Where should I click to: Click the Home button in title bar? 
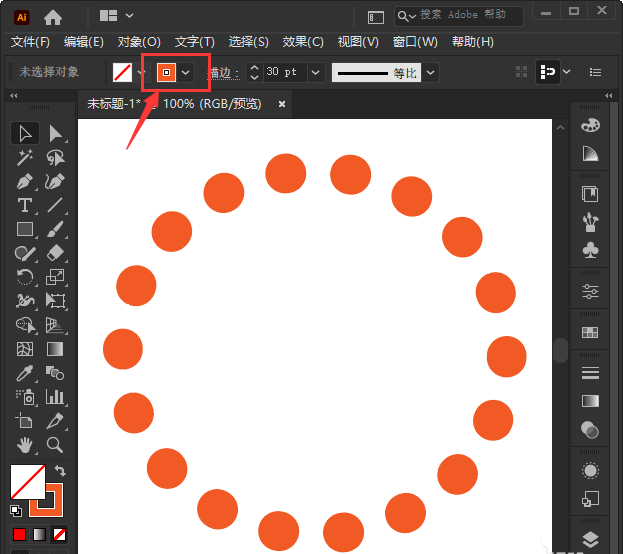[x=52, y=16]
